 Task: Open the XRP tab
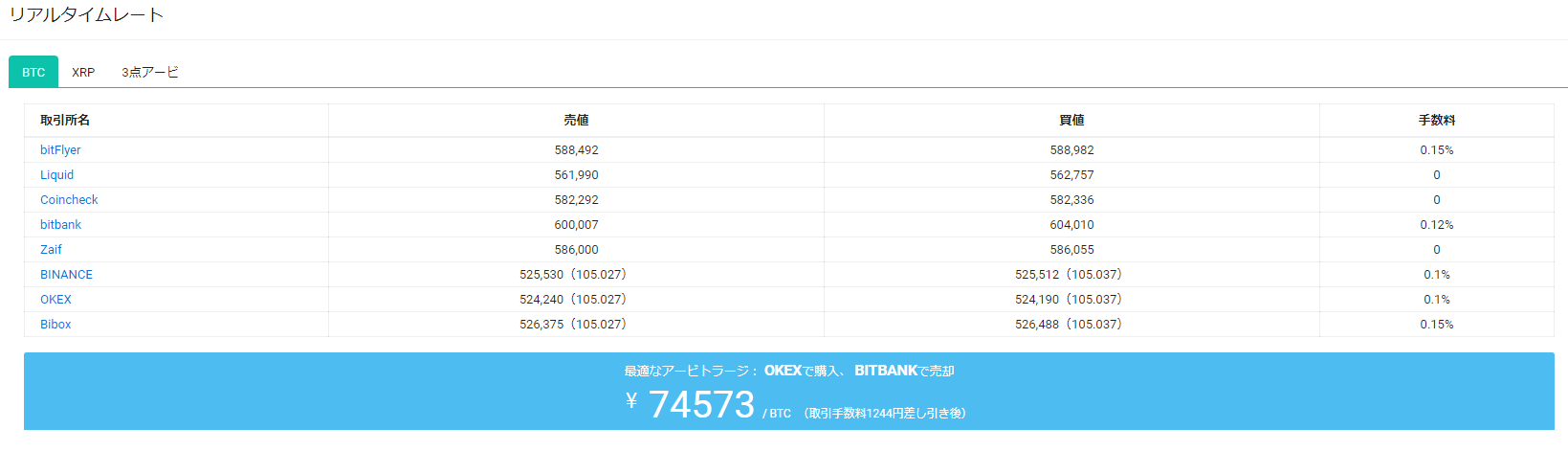tap(83, 72)
